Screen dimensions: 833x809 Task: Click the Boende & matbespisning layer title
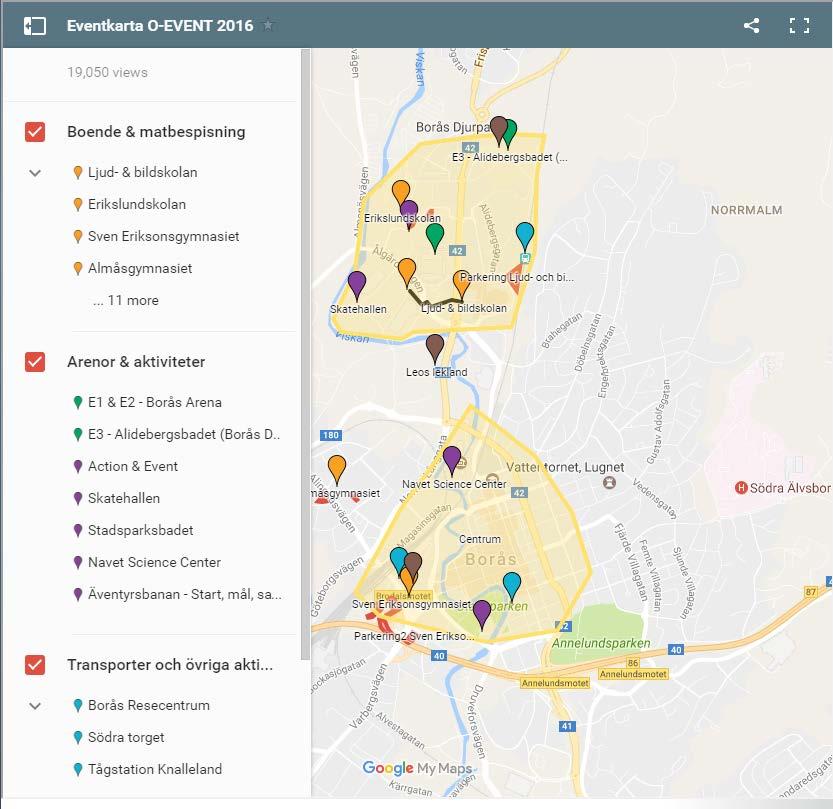pos(156,132)
